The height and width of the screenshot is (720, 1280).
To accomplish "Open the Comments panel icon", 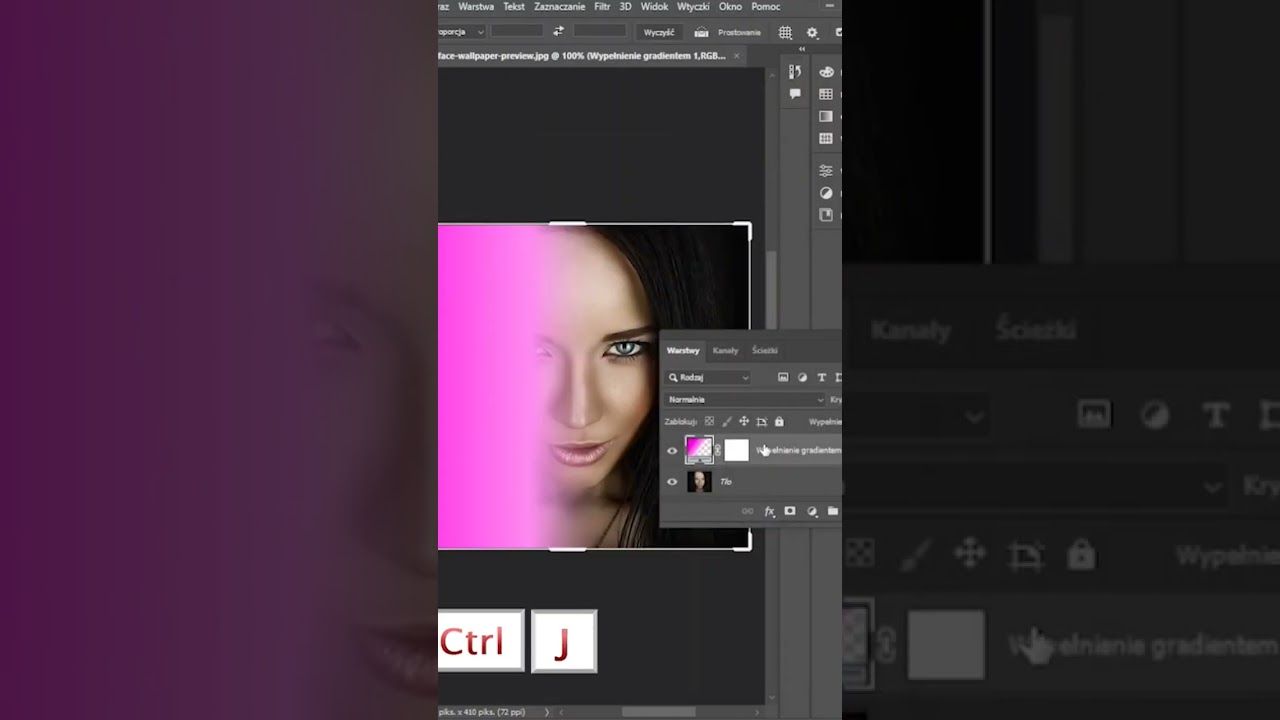I will tap(795, 94).
